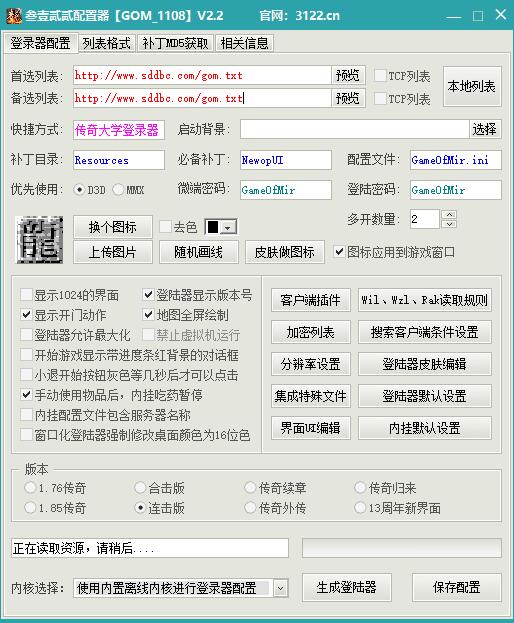Select the 合击版 version radio
Viewport: 514px width, 623px height.
[x=140, y=488]
